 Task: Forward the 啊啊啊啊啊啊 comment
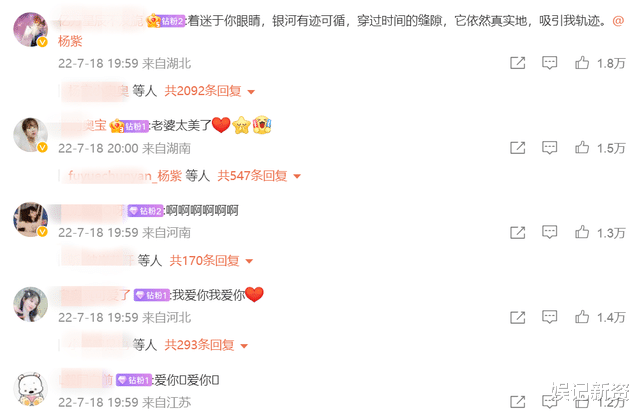point(518,232)
